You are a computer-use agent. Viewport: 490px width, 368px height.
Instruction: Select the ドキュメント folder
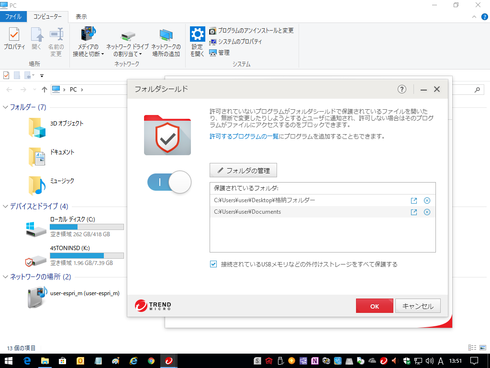[52, 156]
